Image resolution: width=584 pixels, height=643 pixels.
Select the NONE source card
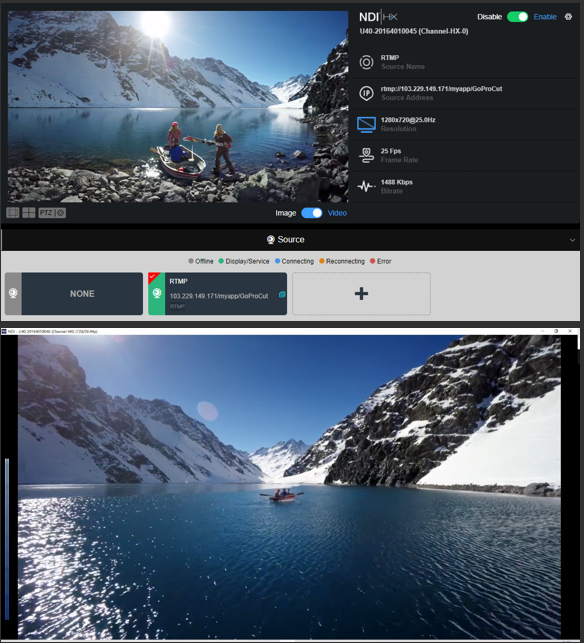click(x=74, y=294)
